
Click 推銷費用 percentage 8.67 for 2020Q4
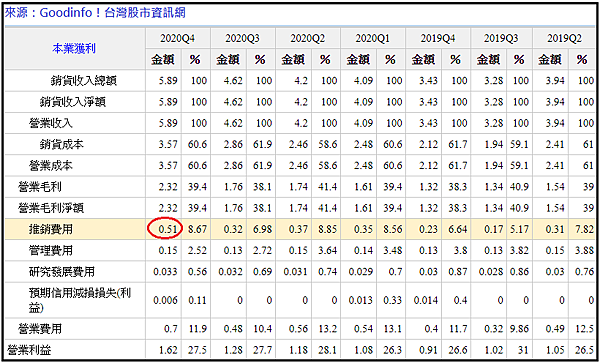pyautogui.click(x=197, y=230)
